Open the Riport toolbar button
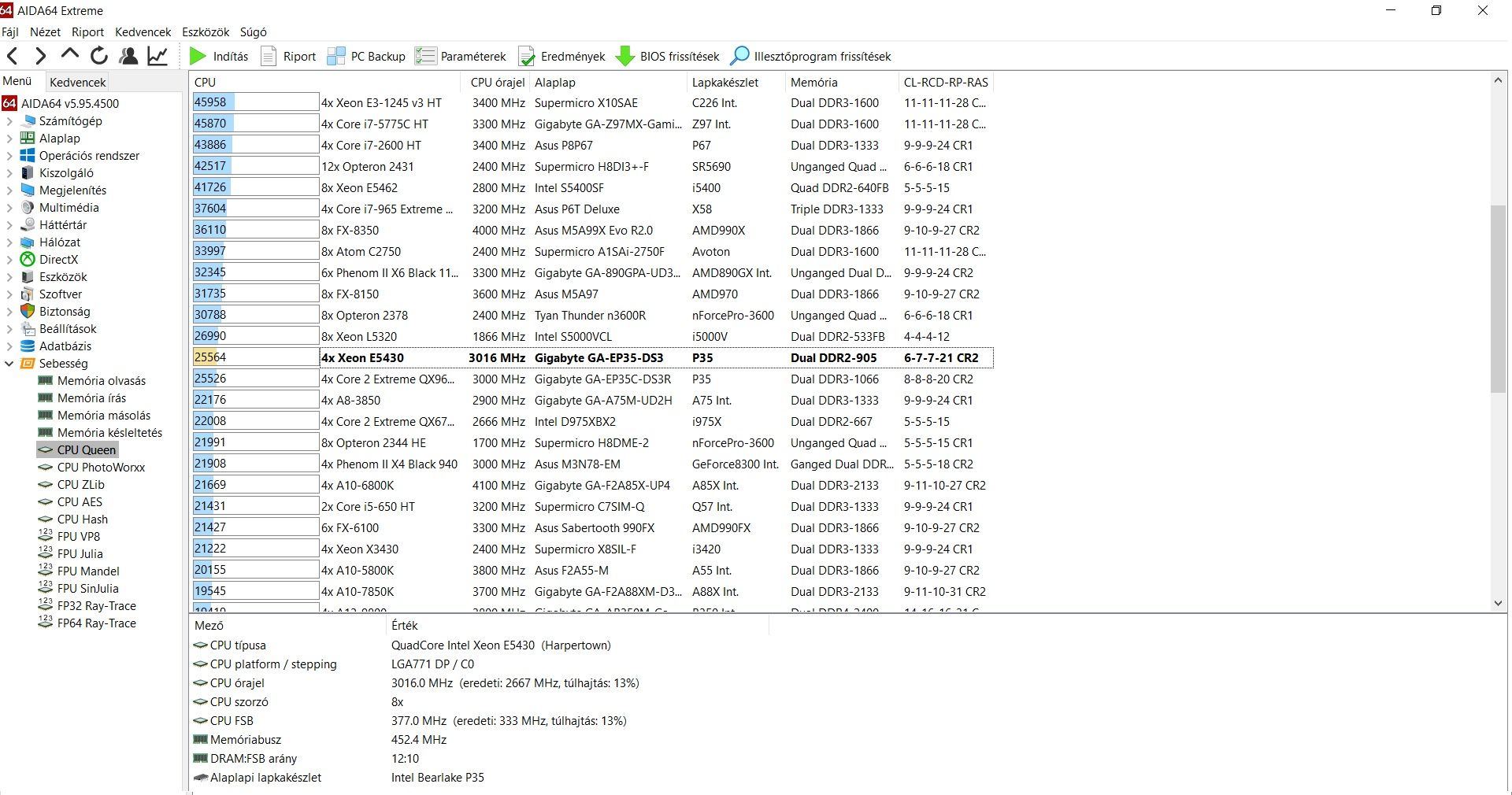 point(288,56)
